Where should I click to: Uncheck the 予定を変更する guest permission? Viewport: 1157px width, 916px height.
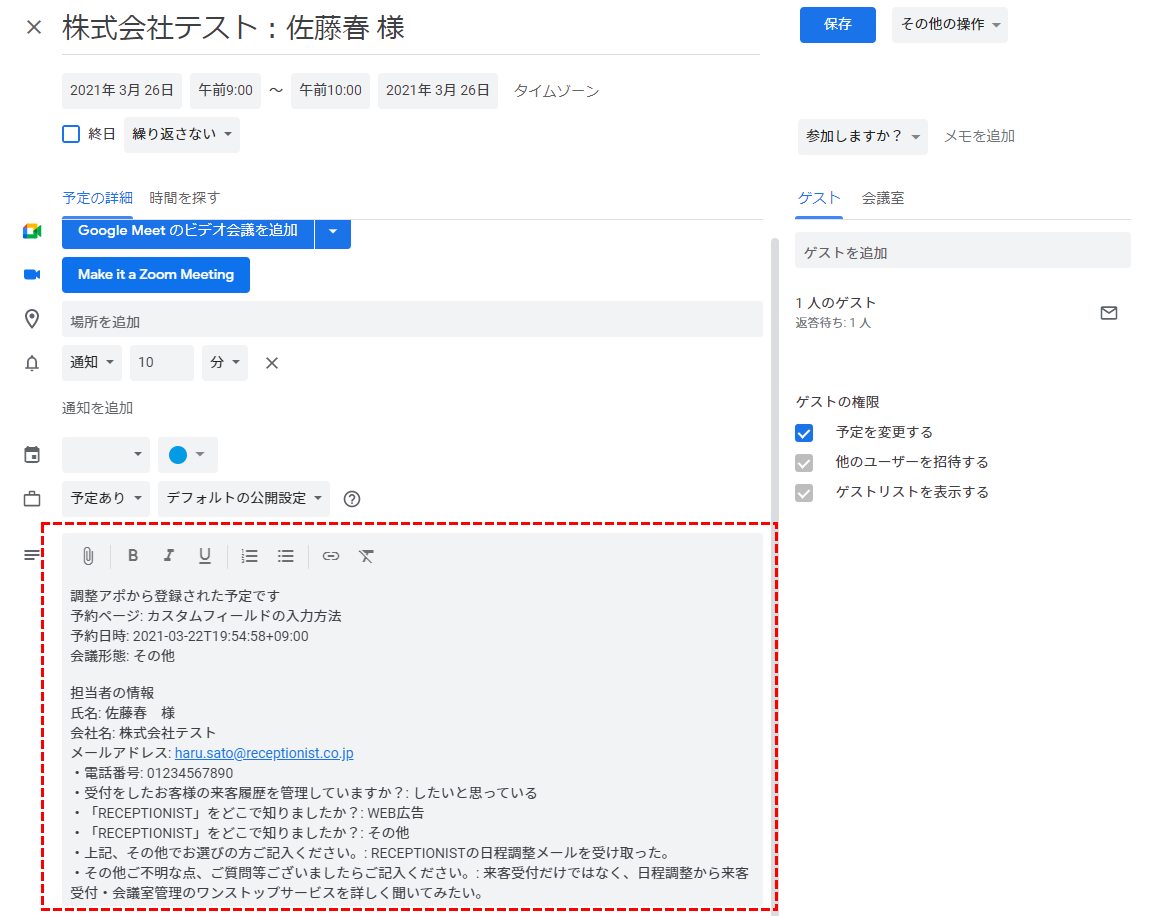point(804,433)
